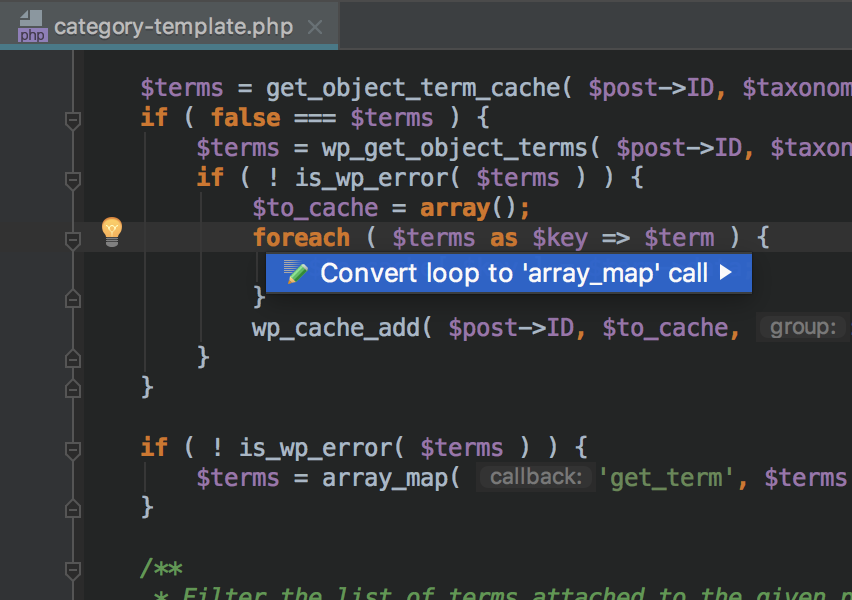The width and height of the screenshot is (852, 600).
Task: Click fold end marker below foreach loop
Action: coord(73,299)
